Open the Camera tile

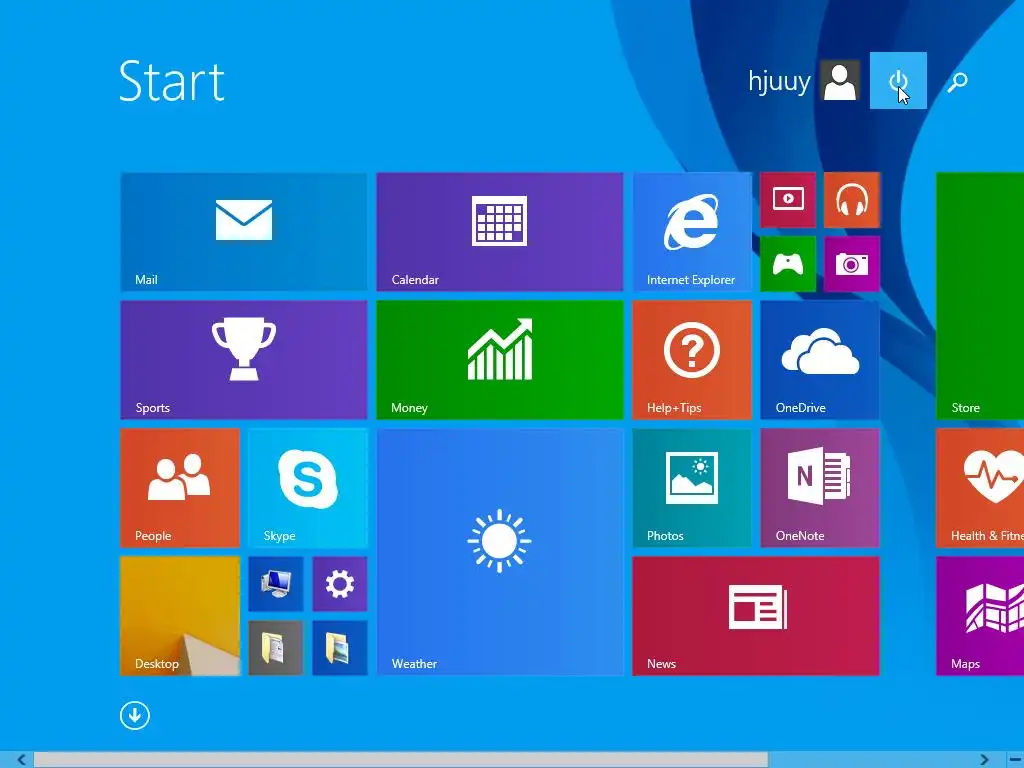(852, 264)
